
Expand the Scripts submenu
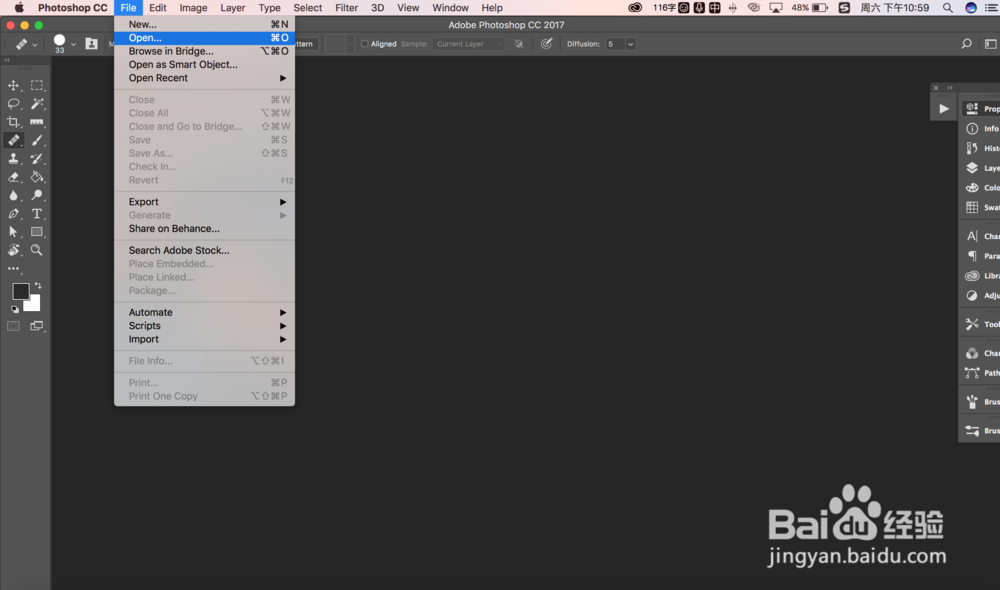283,326
